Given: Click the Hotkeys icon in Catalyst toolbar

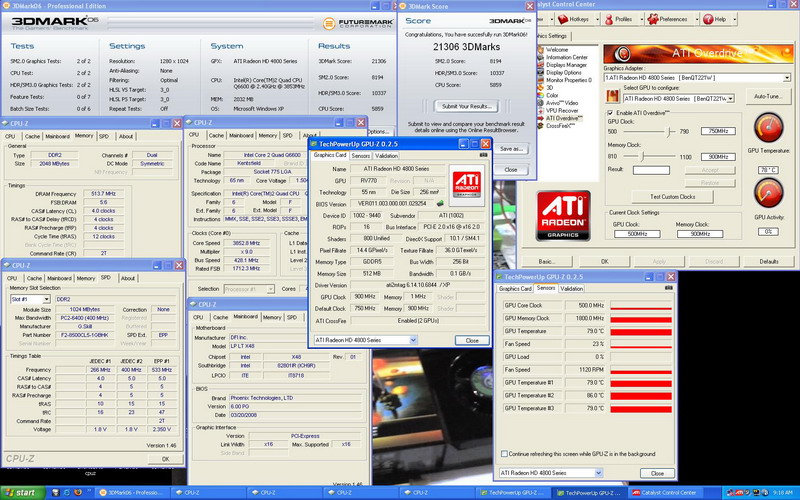Looking at the screenshot, I should (x=563, y=19).
